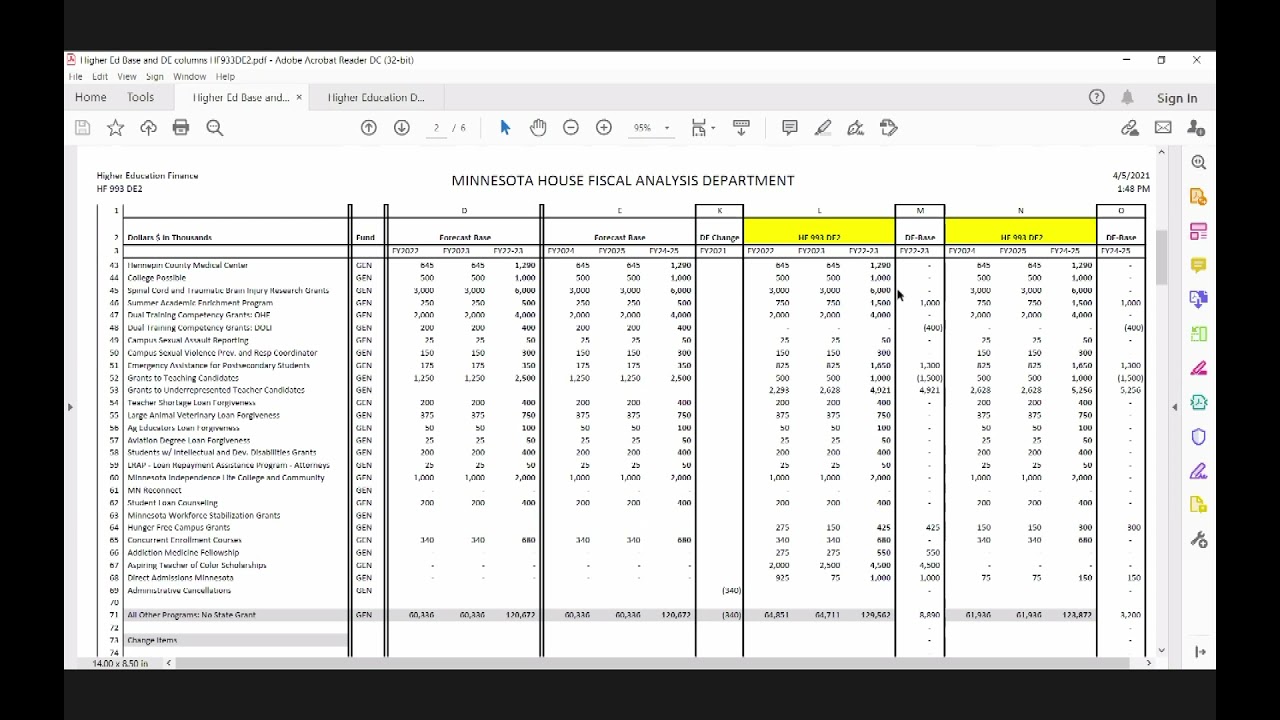Open the Sign menu
This screenshot has width=1280, height=720.
tap(154, 76)
